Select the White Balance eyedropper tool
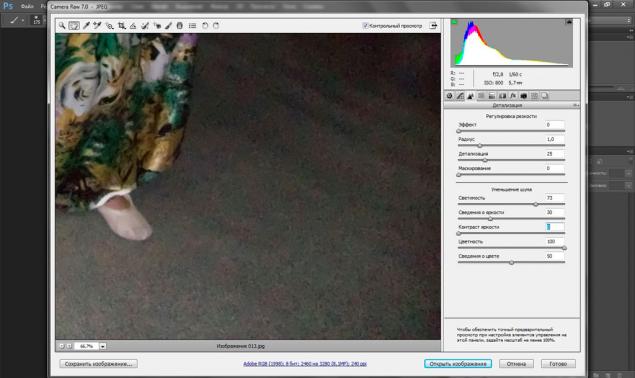The image size is (635, 378). (86, 26)
